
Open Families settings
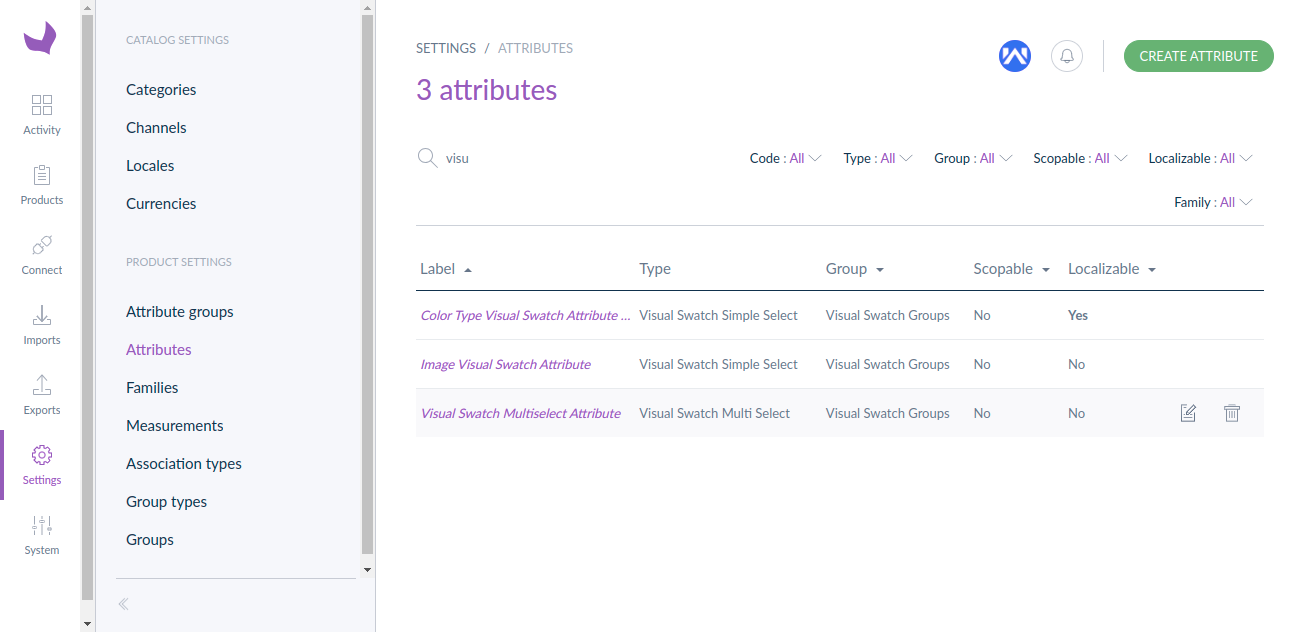[152, 388]
